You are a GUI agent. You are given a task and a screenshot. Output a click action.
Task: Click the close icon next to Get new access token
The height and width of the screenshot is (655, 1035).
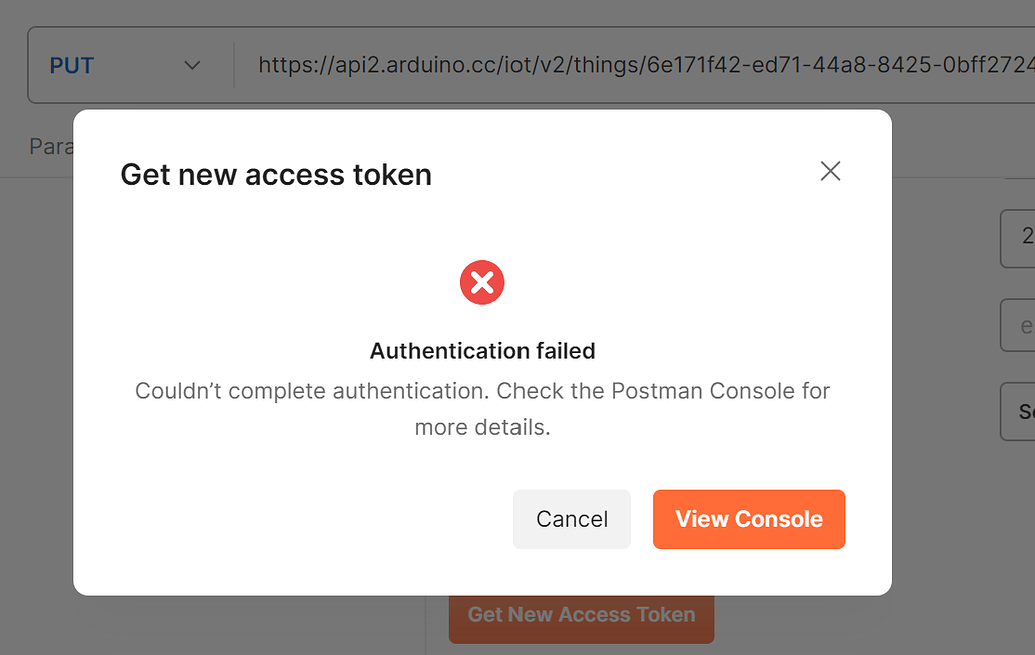pos(830,171)
